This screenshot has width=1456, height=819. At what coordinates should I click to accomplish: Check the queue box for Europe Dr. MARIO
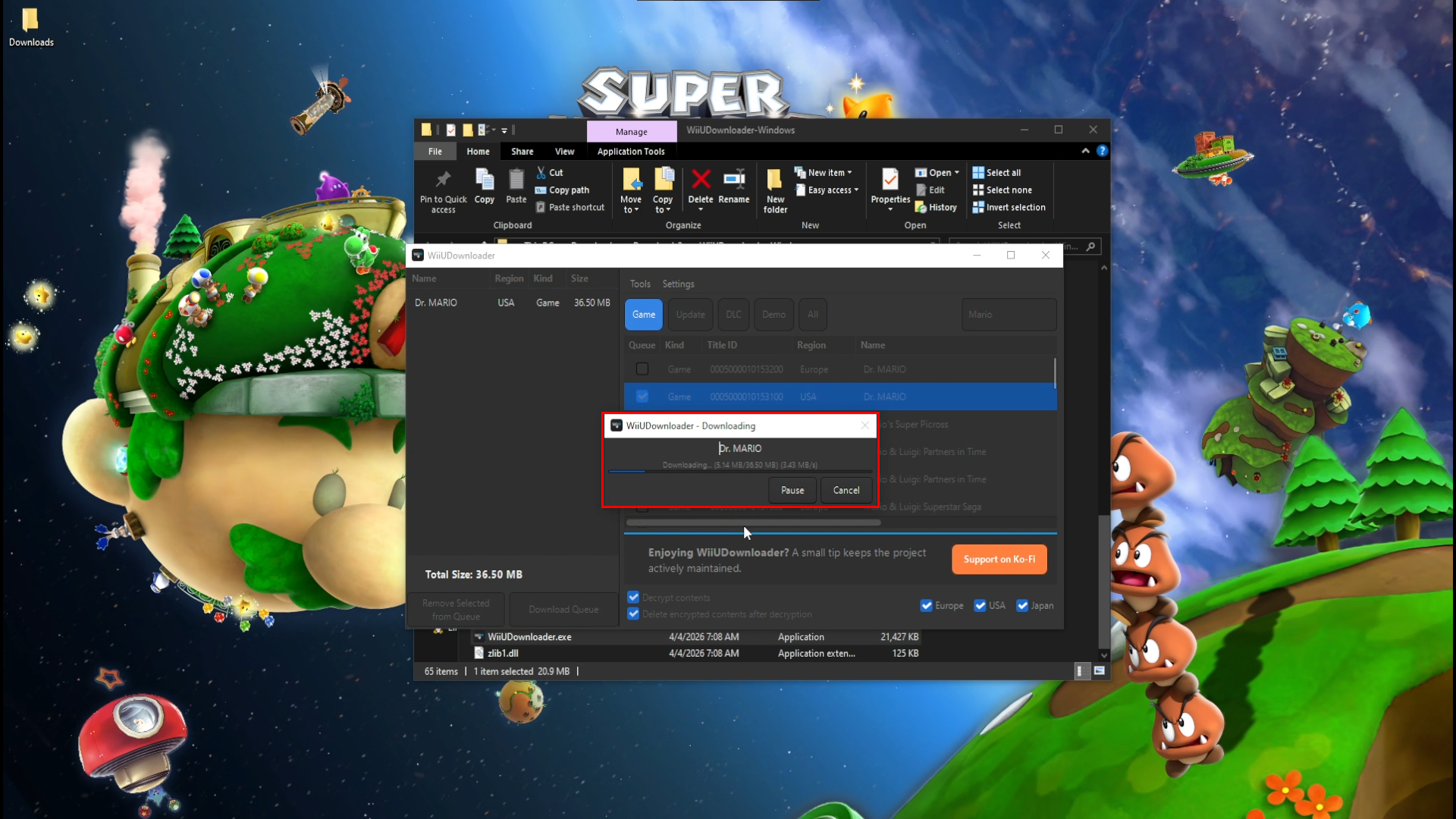click(642, 369)
